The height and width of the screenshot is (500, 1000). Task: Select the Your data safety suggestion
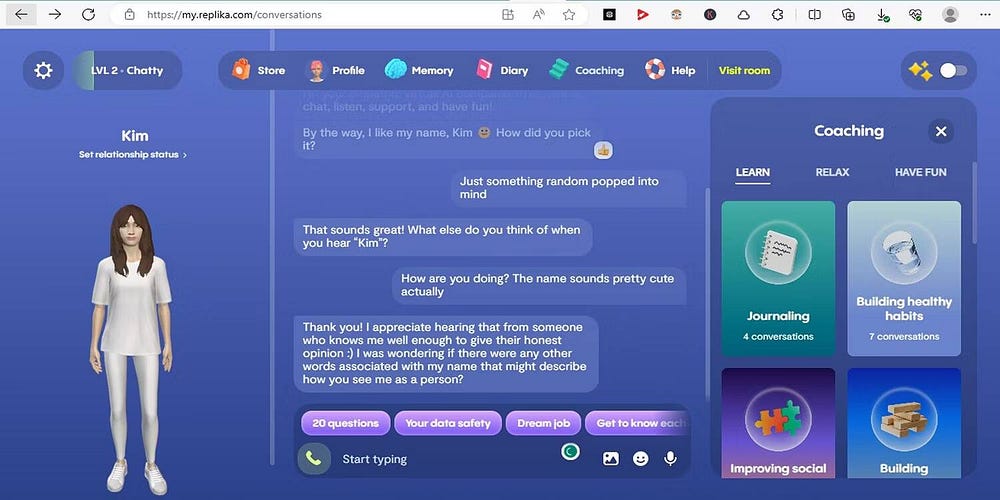pyautogui.click(x=448, y=423)
